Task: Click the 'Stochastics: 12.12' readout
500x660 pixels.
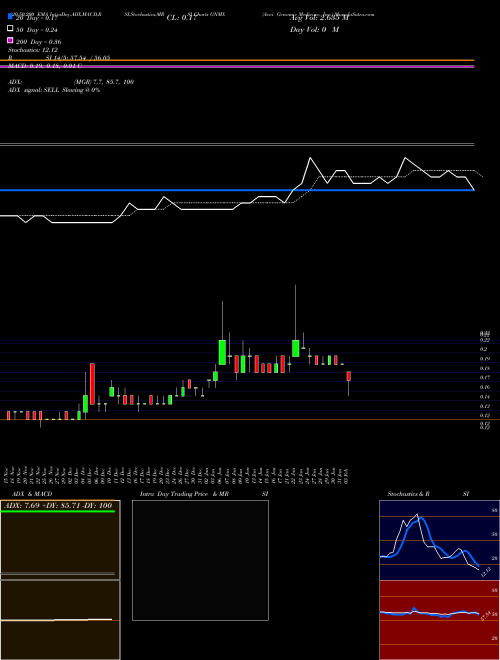Action: (x=32, y=50)
